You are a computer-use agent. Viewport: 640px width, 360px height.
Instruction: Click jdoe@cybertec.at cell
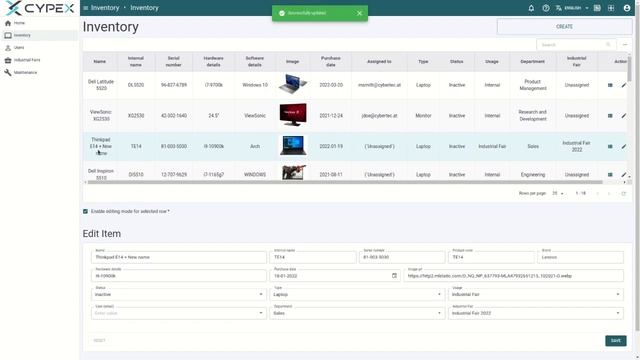379,116
